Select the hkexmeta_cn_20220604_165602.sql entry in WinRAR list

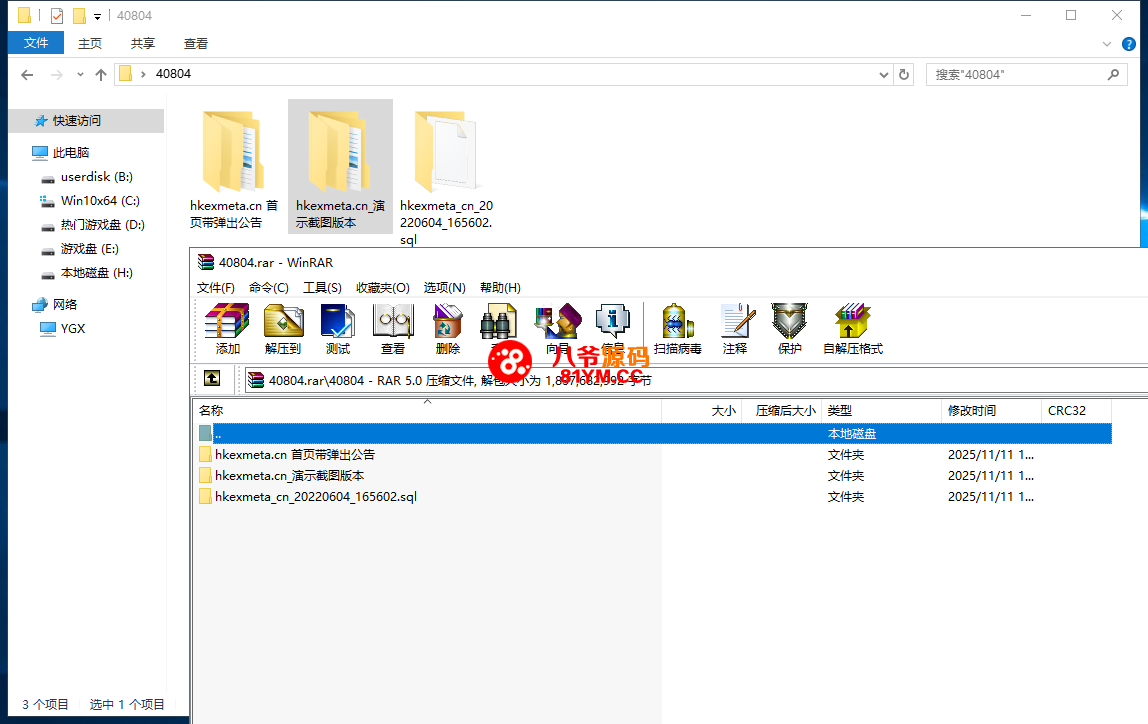[315, 497]
